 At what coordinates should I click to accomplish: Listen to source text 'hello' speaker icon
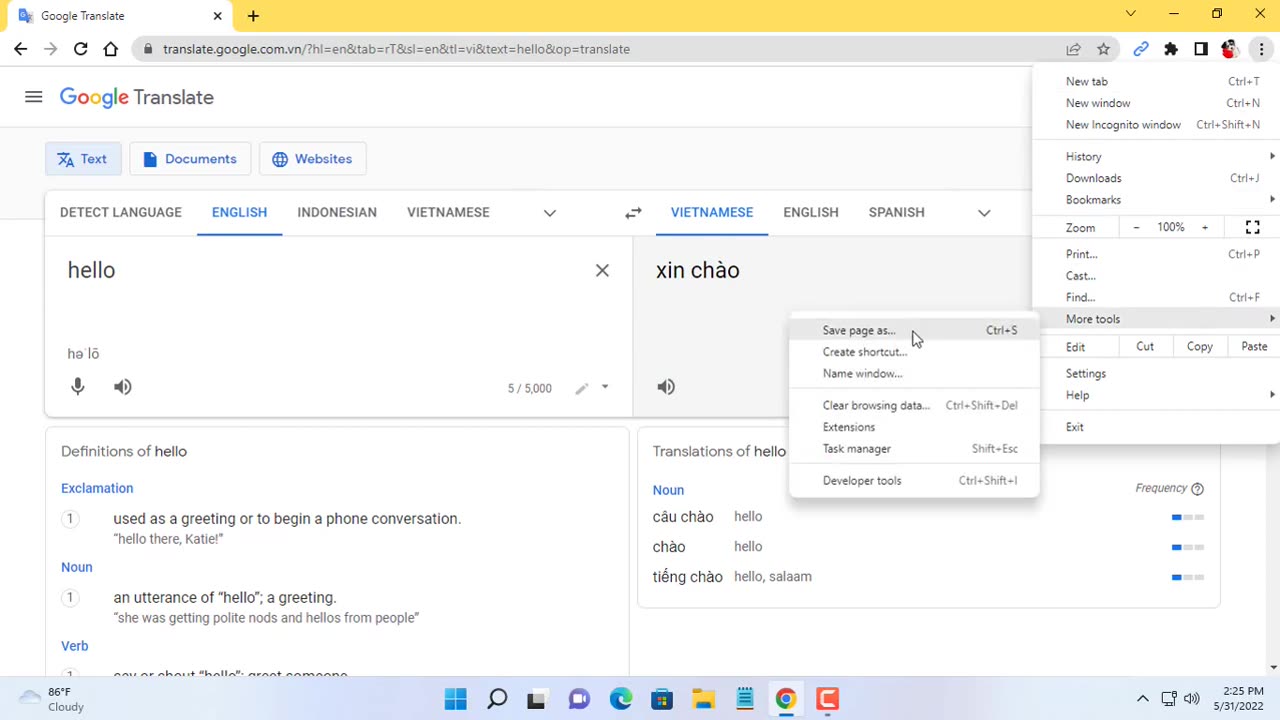[123, 387]
